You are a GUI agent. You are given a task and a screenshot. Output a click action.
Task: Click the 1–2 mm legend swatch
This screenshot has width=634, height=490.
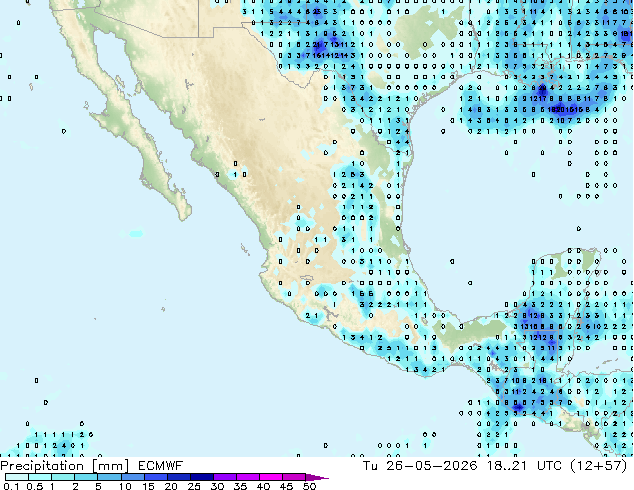click(x=63, y=477)
